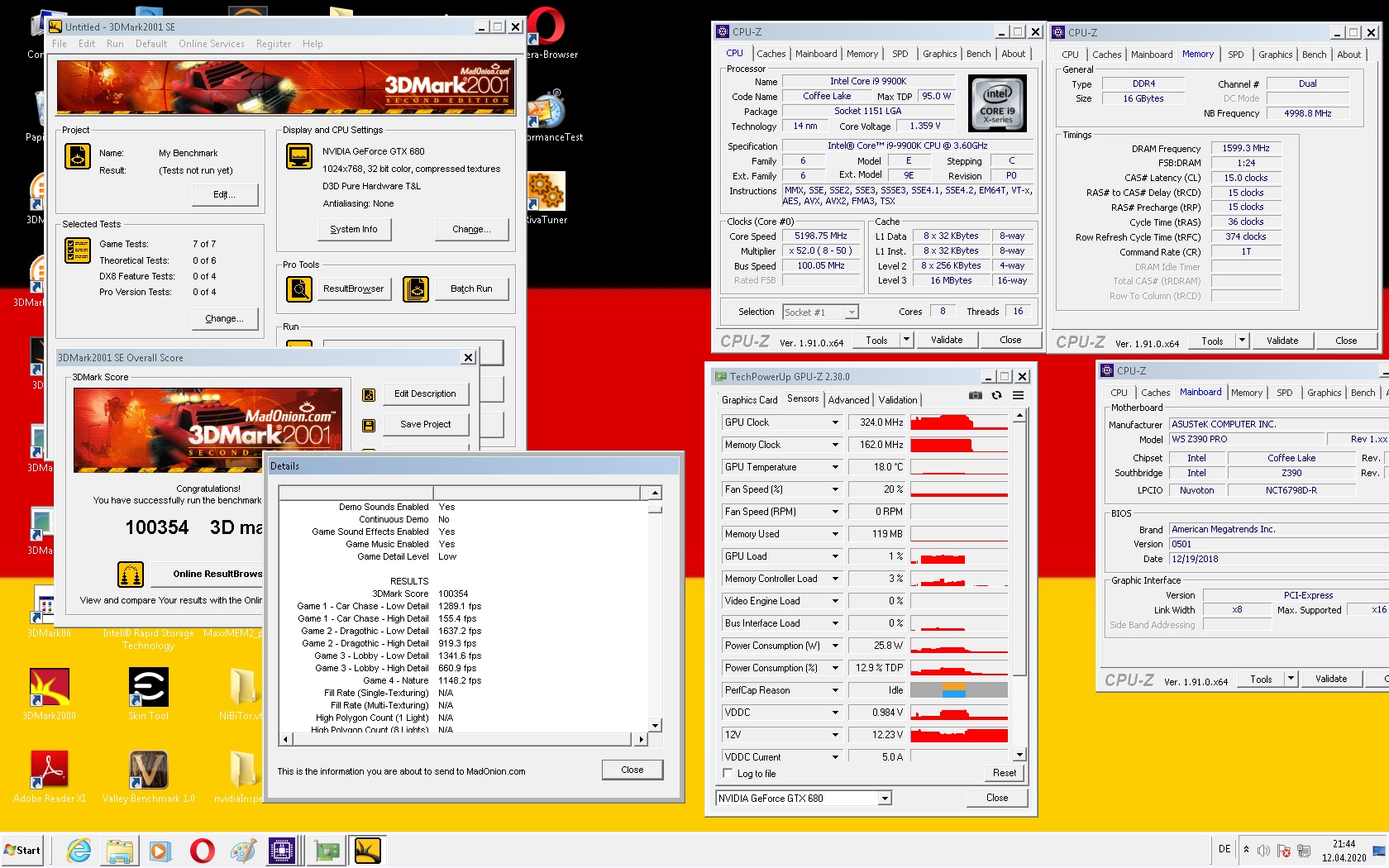Click the icon beside Edit Description

[x=369, y=395]
